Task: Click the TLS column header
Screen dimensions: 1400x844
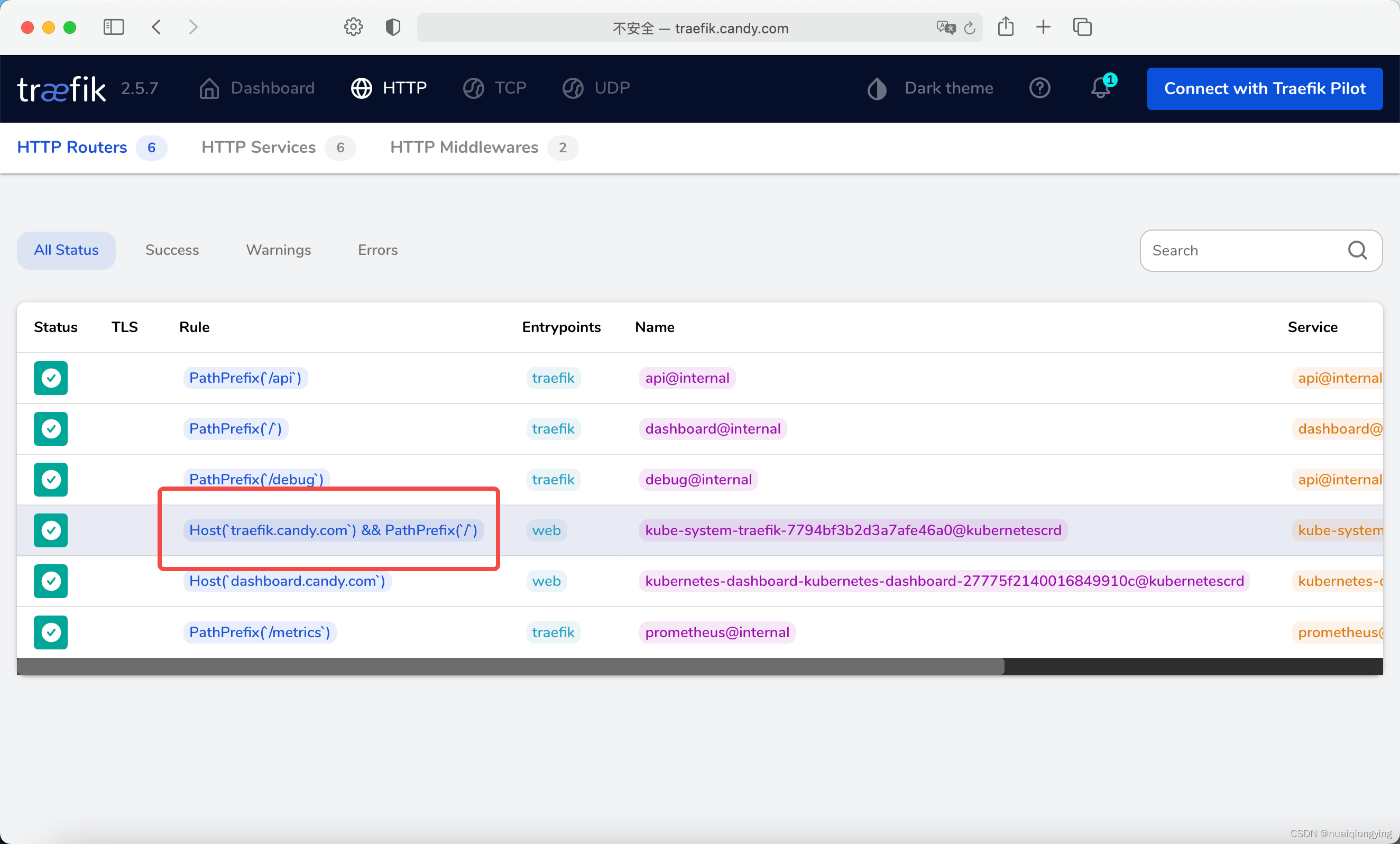Action: pyautogui.click(x=124, y=327)
